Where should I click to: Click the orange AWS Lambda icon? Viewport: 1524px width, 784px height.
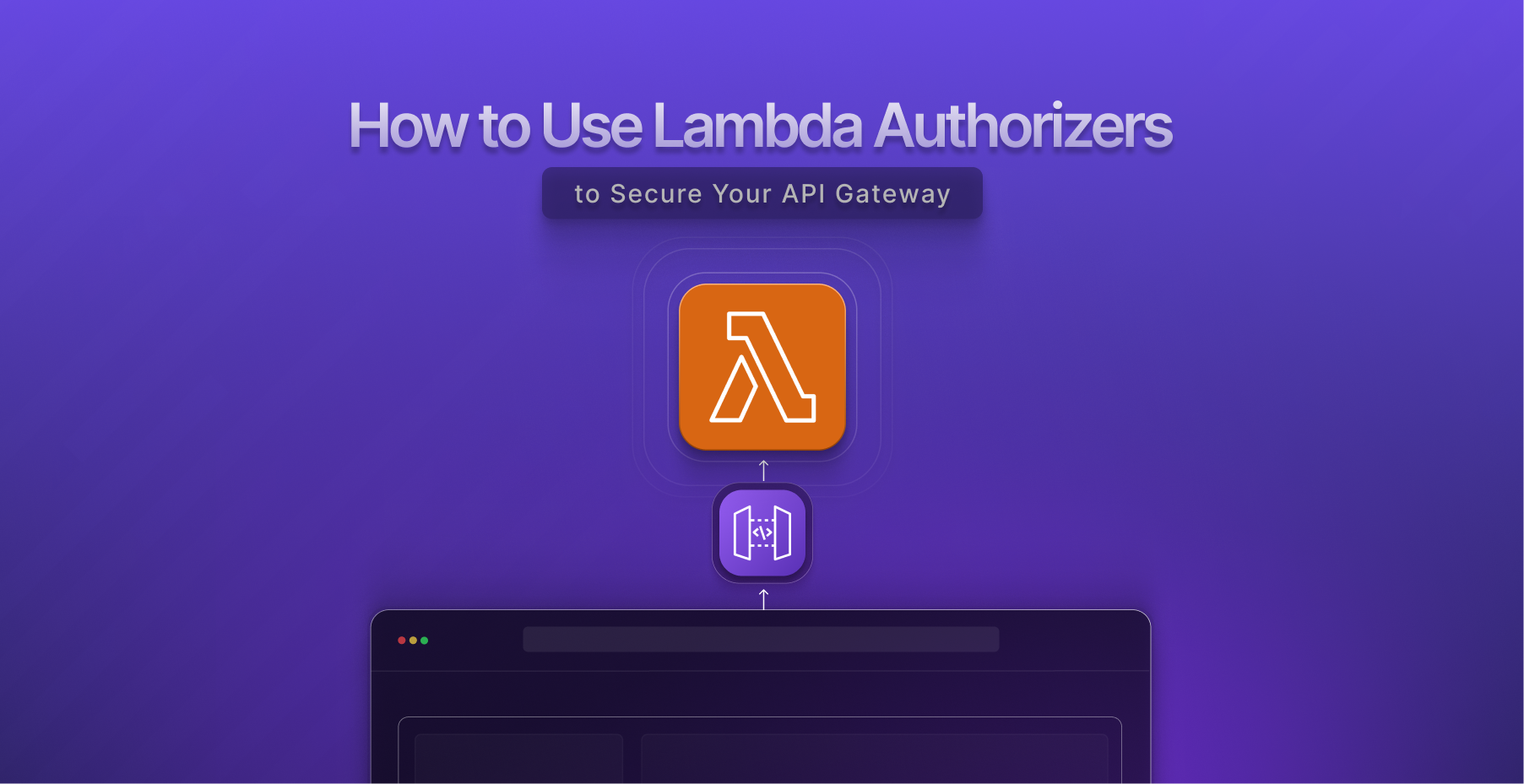(x=762, y=367)
